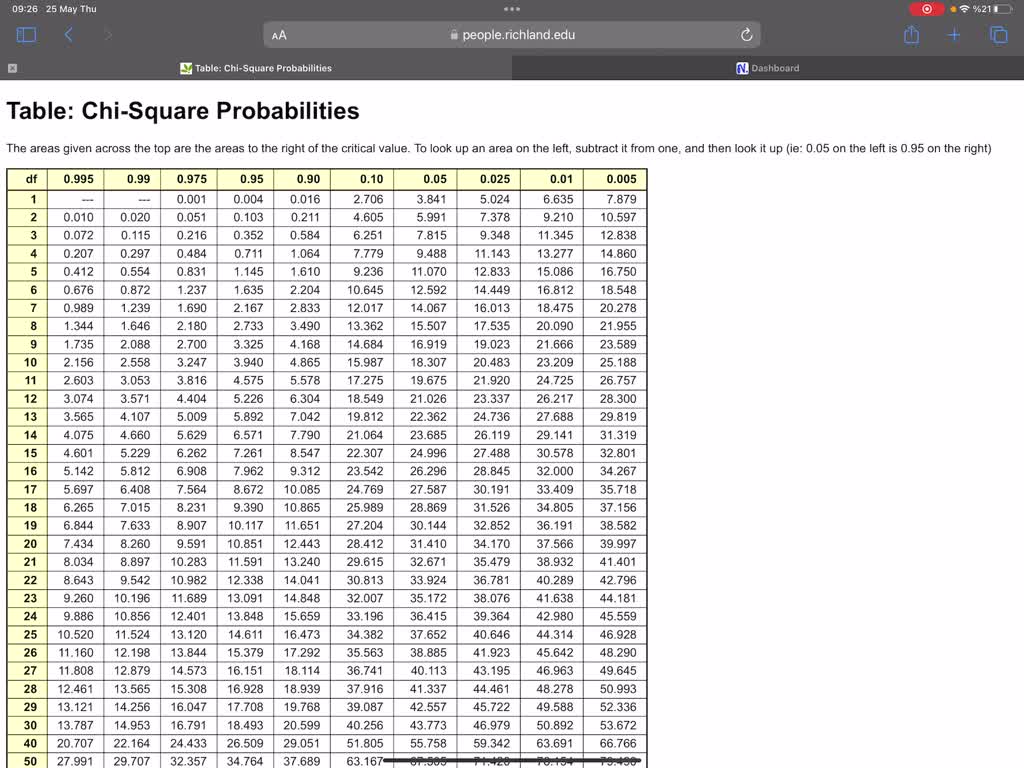Reload the Chi-Square Probabilities page

(x=746, y=34)
